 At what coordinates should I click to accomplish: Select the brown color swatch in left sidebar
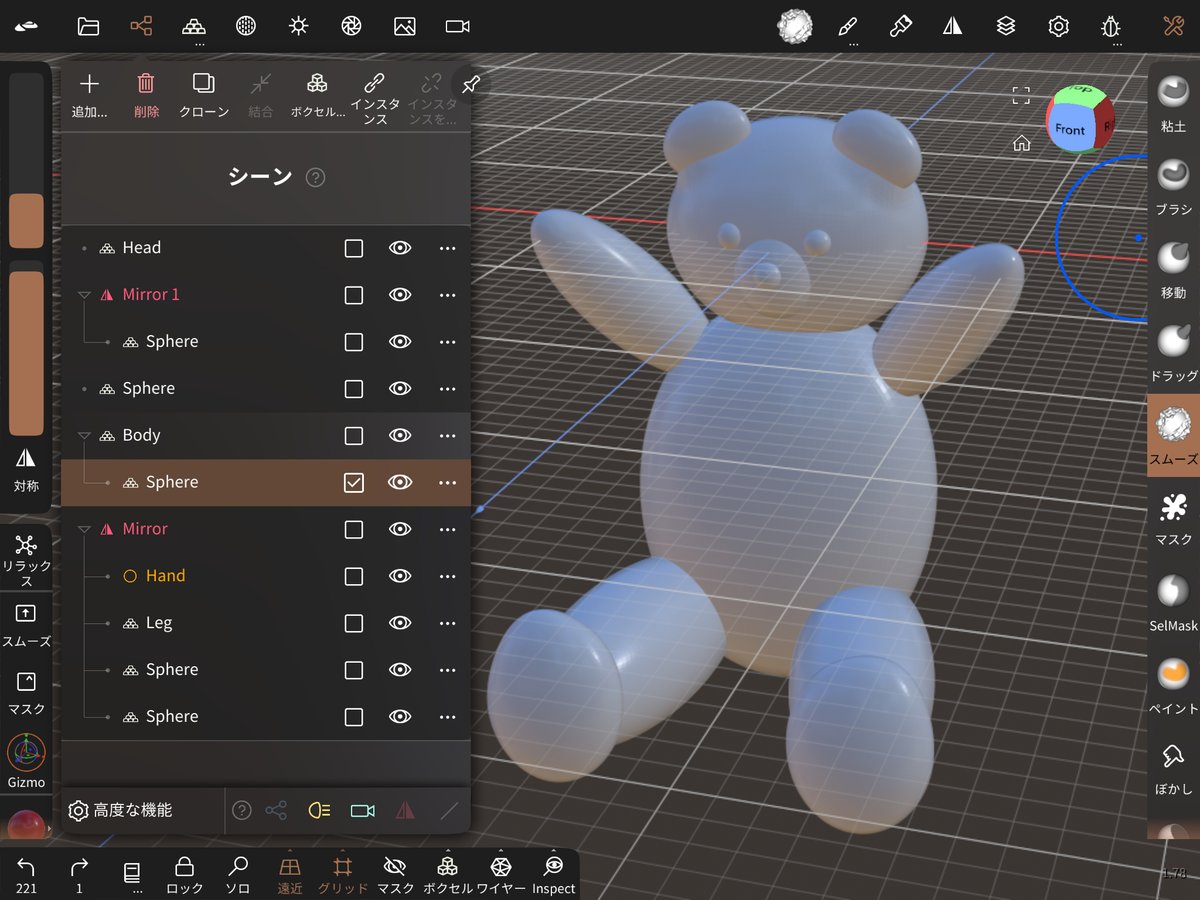pyautogui.click(x=25, y=222)
